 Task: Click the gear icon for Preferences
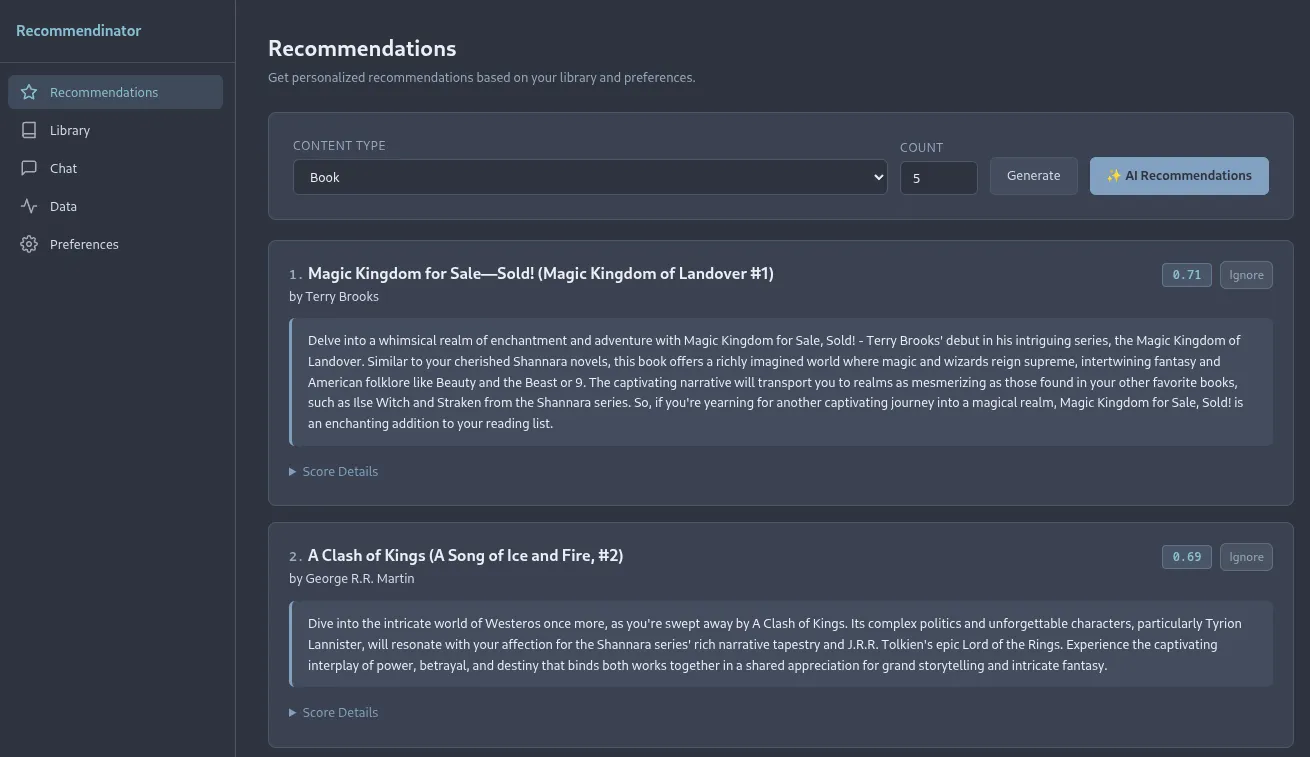[29, 244]
